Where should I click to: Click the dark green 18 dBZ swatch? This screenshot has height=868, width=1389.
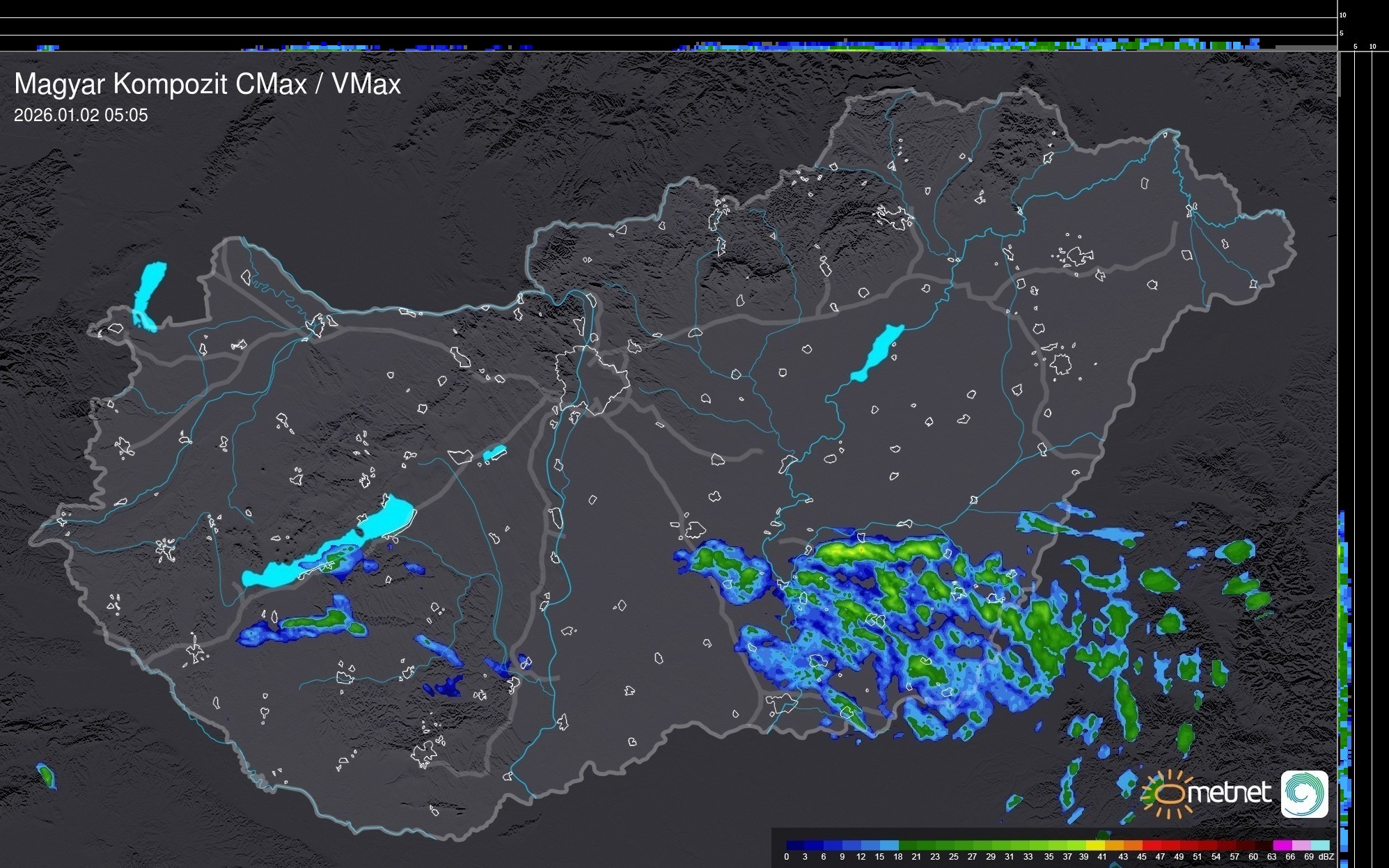click(x=907, y=845)
